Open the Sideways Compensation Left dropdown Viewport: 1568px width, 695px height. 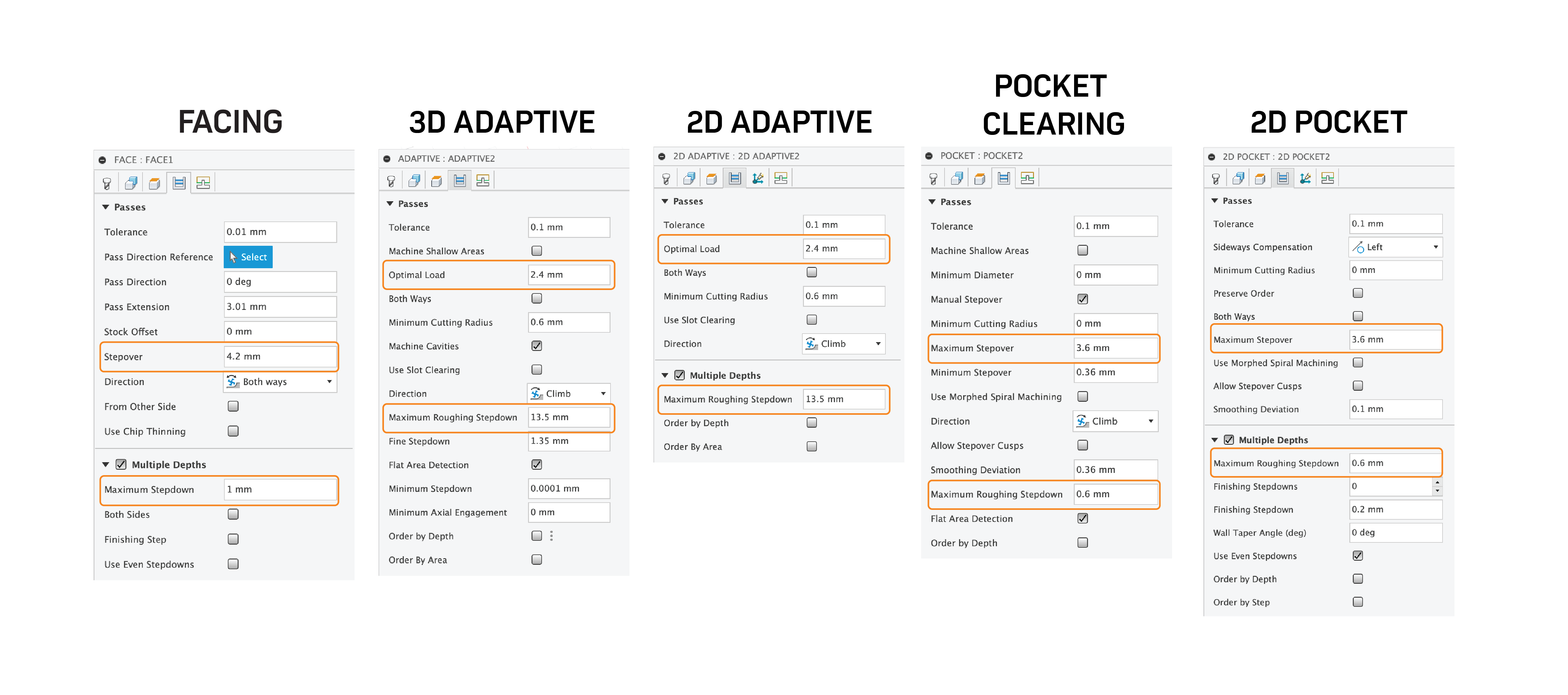click(1395, 247)
